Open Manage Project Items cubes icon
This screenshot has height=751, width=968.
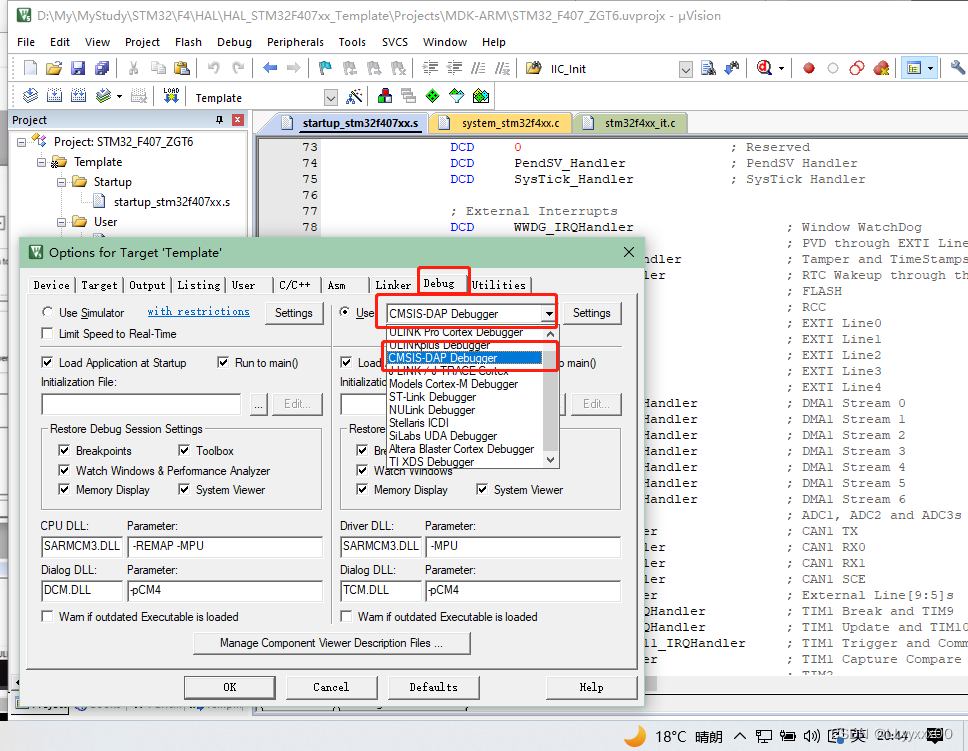[385, 96]
